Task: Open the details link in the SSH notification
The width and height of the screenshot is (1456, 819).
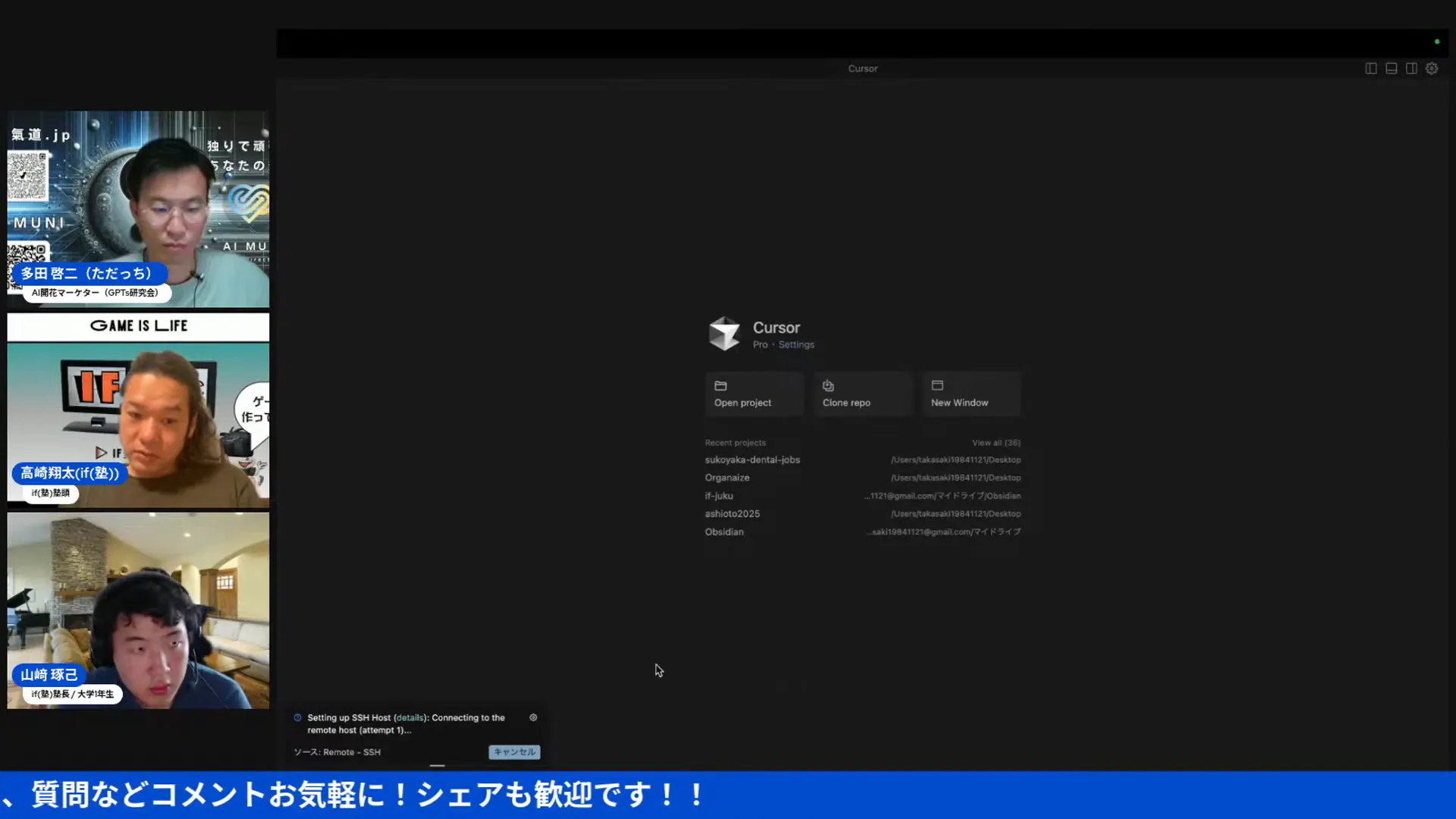Action: pyautogui.click(x=410, y=717)
